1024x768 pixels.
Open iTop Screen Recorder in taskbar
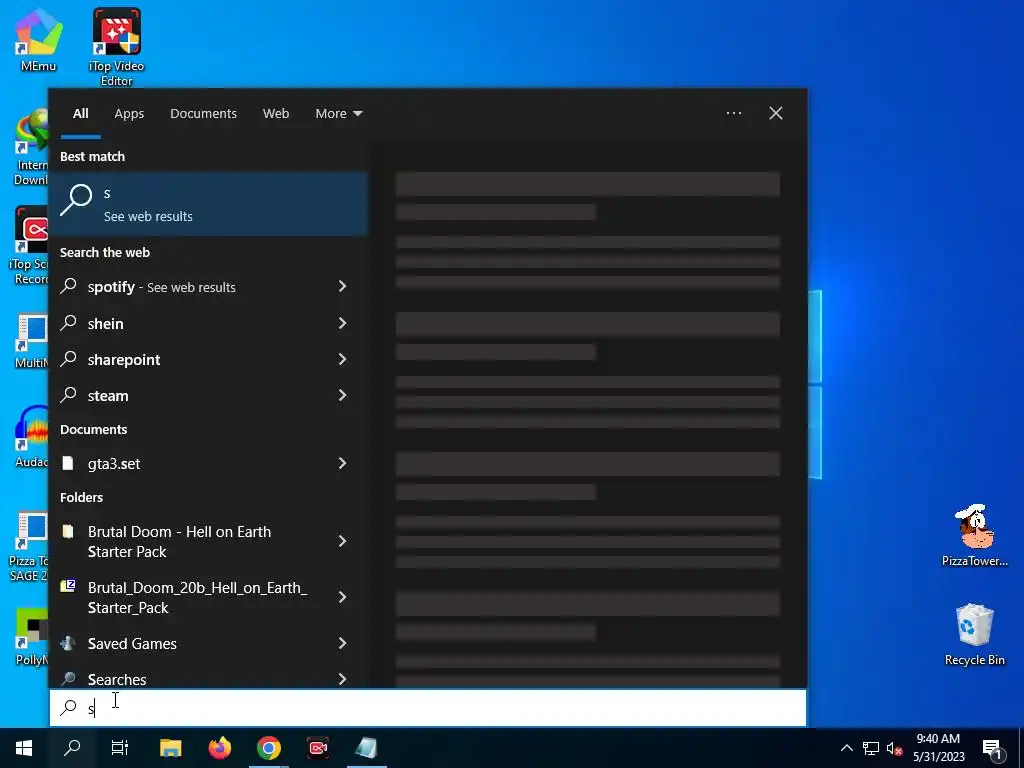[318, 748]
